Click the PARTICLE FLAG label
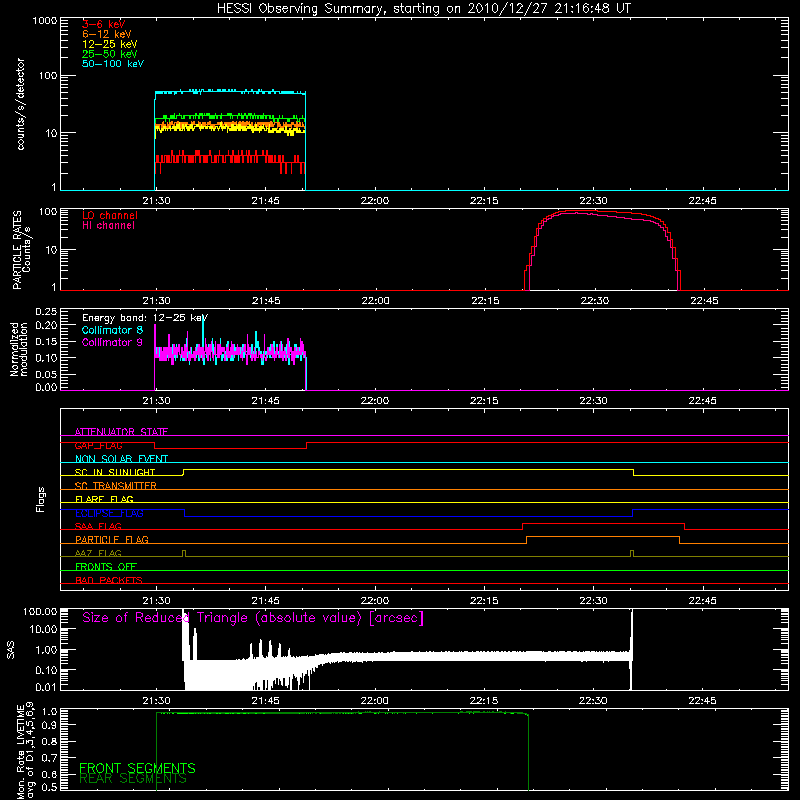This screenshot has width=800, height=800. point(112,539)
